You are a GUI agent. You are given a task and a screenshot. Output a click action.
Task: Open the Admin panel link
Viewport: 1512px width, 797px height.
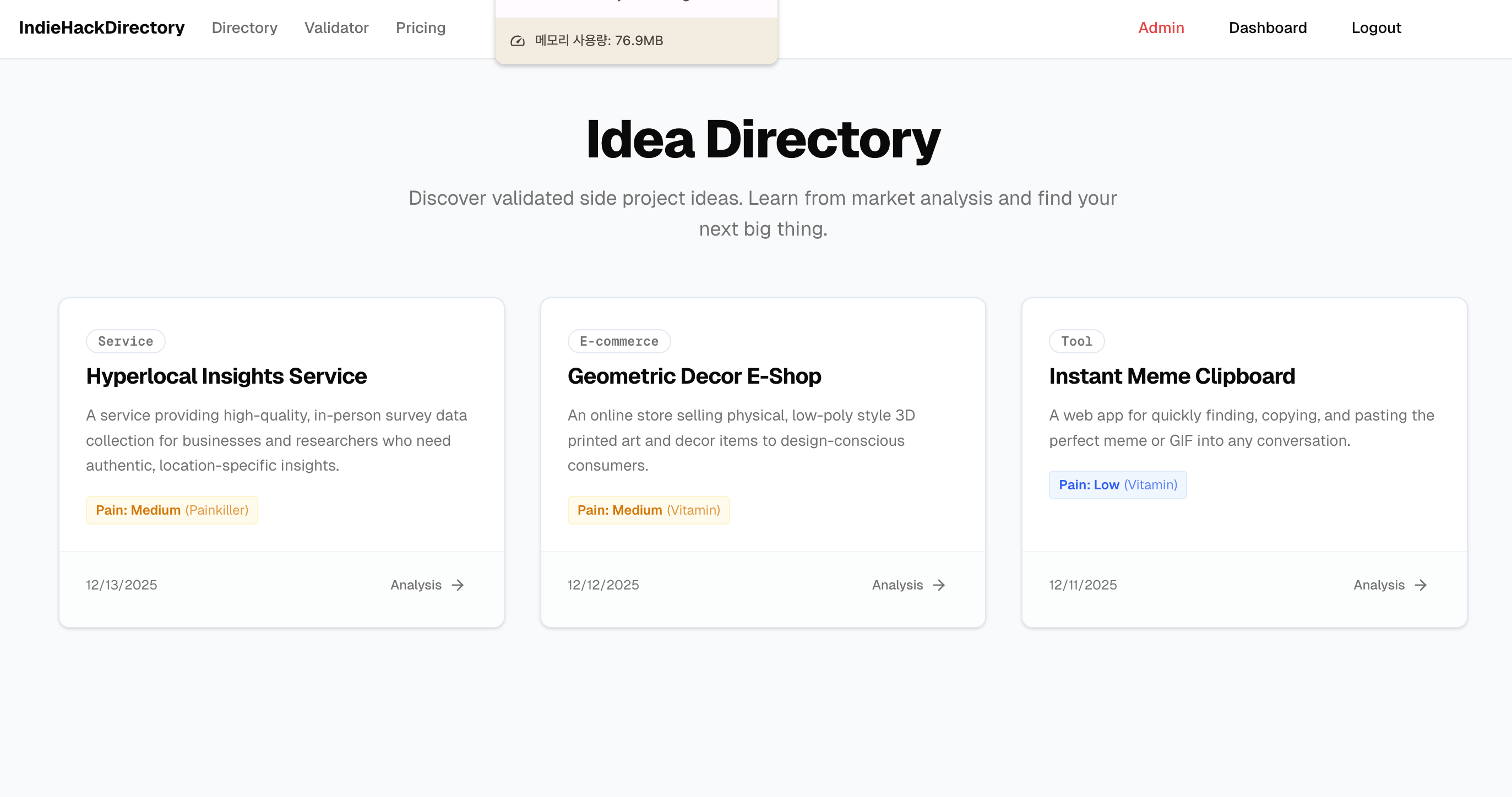point(1161,28)
